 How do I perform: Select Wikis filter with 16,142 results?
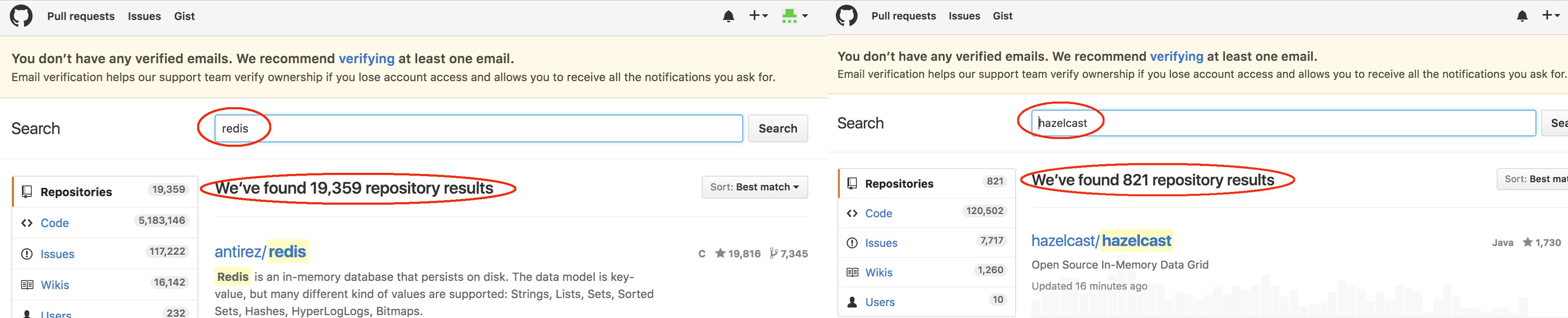105,285
